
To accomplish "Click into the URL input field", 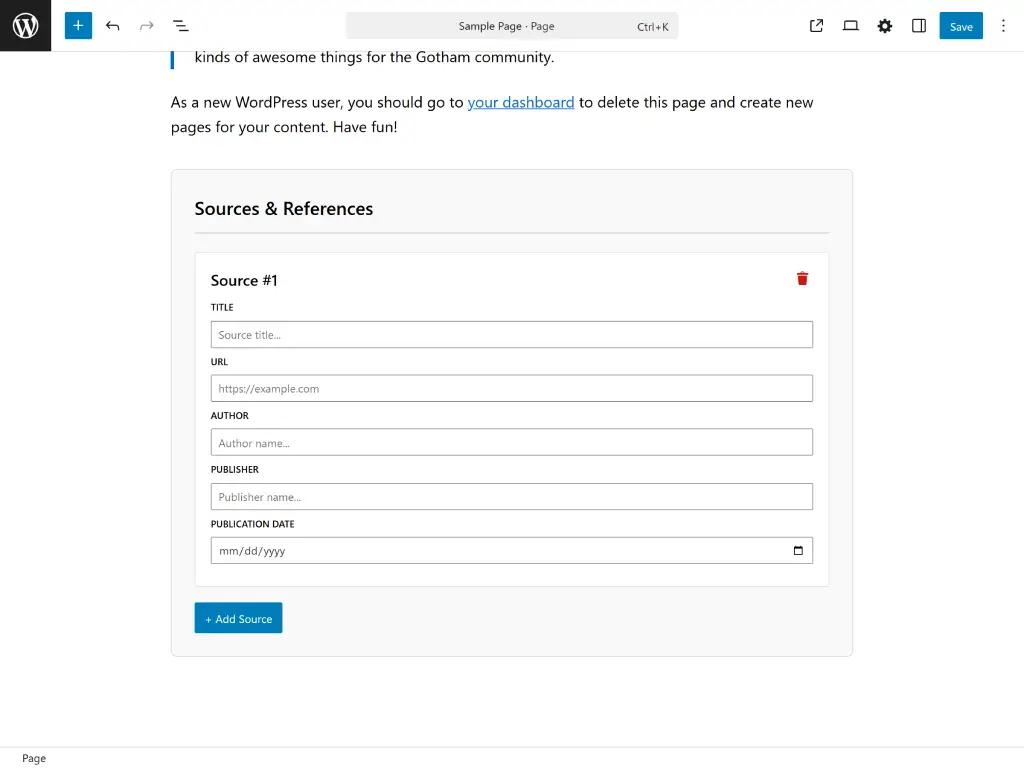I will pos(511,389).
